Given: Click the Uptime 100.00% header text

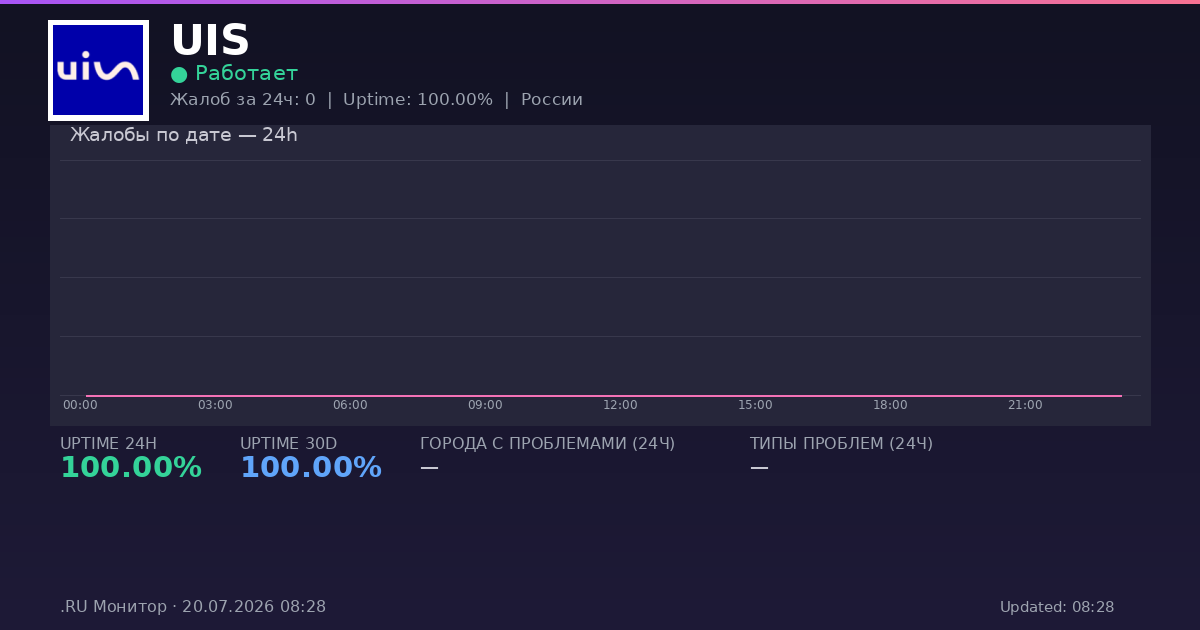Looking at the screenshot, I should (x=418, y=100).
